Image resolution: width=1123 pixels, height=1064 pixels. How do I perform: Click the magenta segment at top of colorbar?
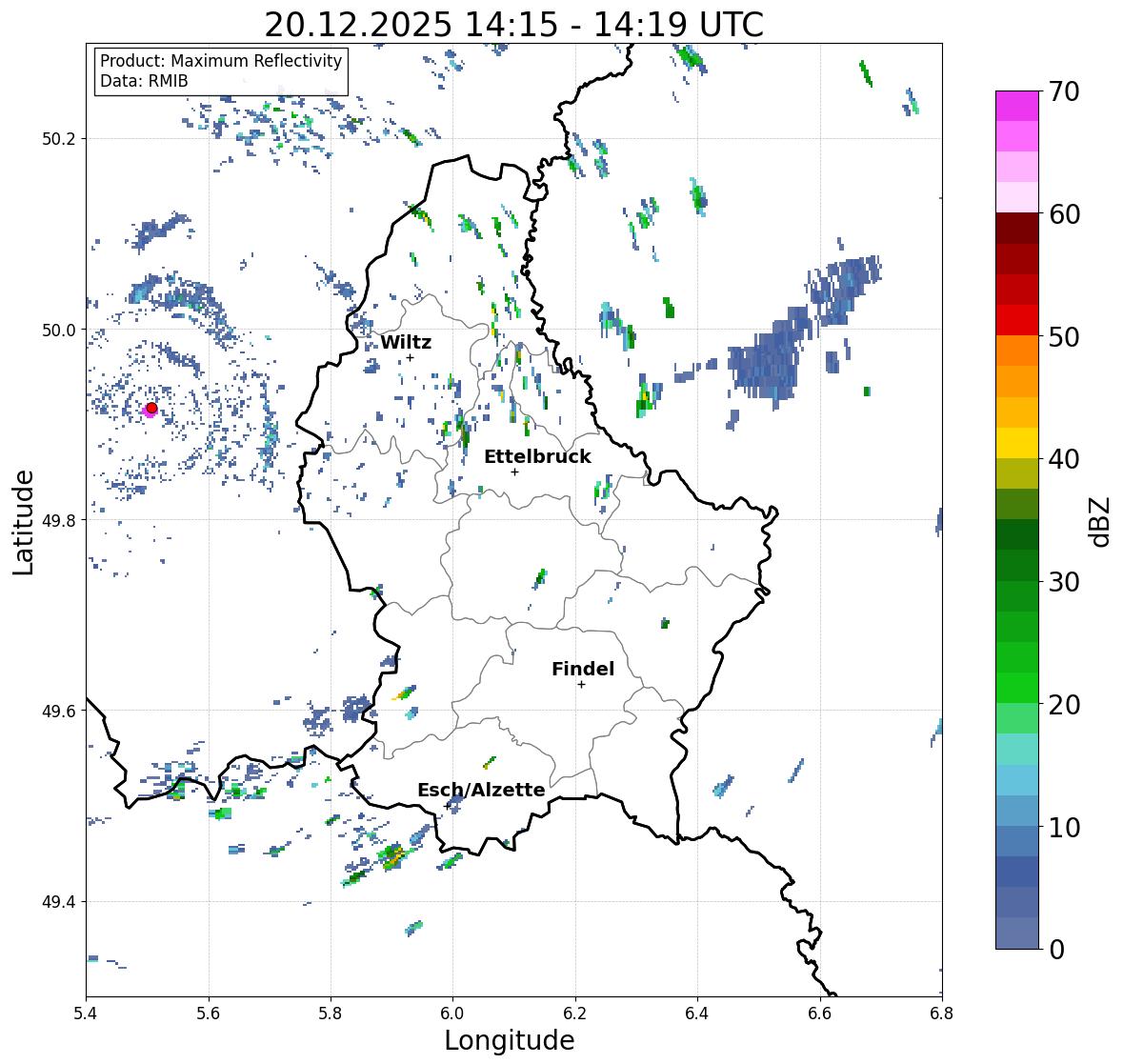1017,106
